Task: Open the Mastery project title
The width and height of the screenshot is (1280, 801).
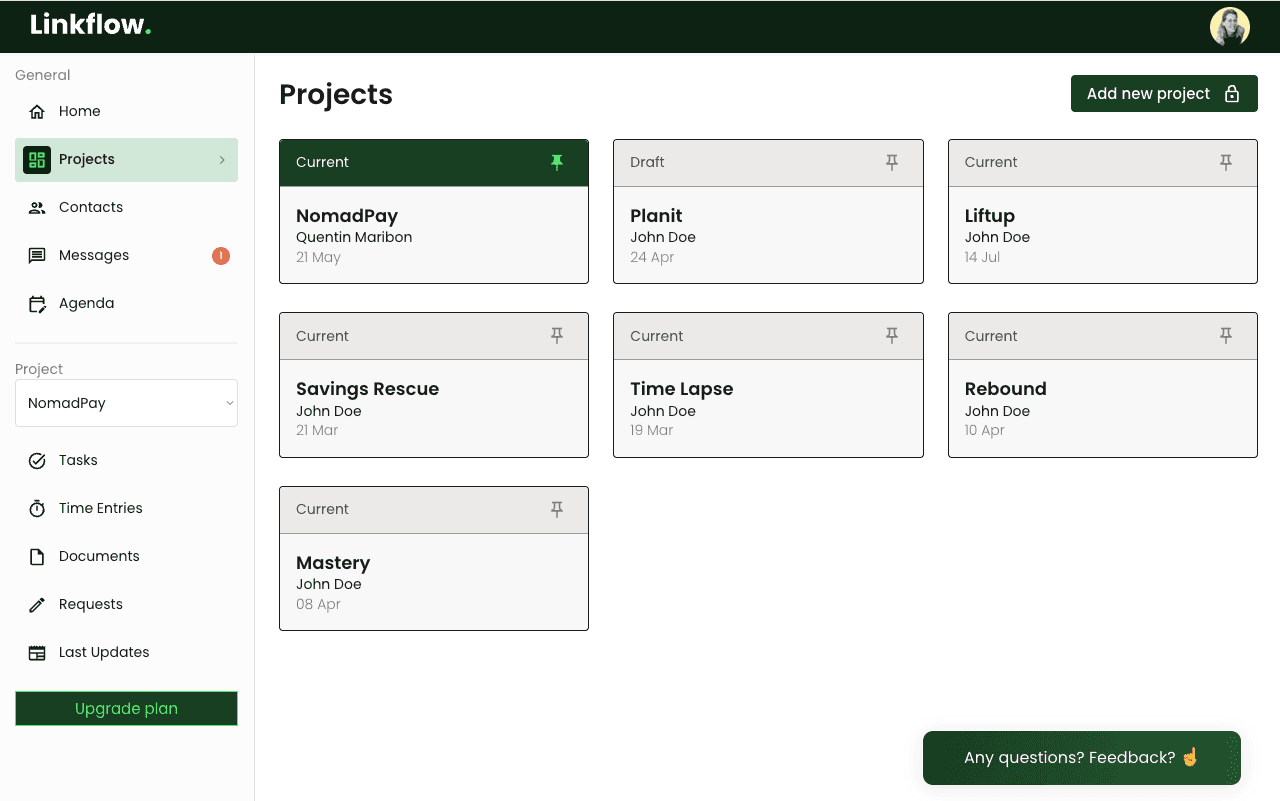Action: (x=333, y=562)
